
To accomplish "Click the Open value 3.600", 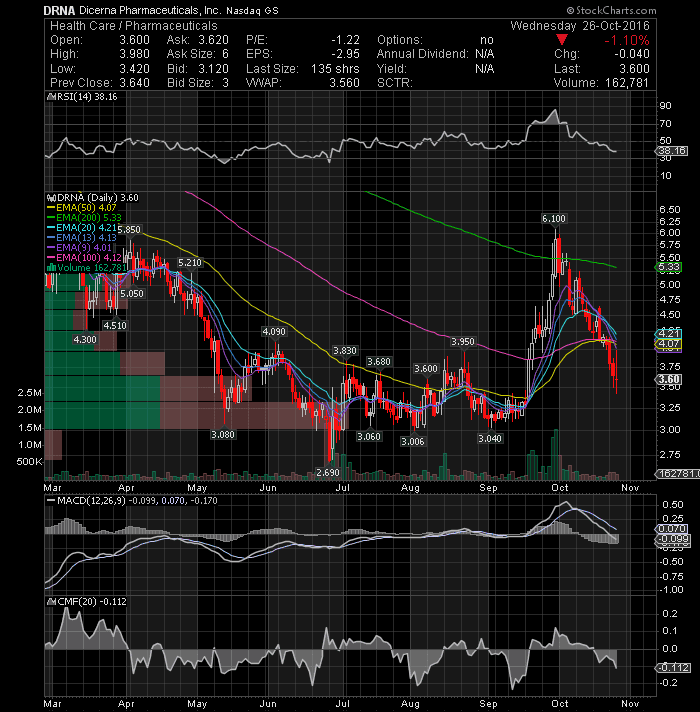I will (134, 40).
